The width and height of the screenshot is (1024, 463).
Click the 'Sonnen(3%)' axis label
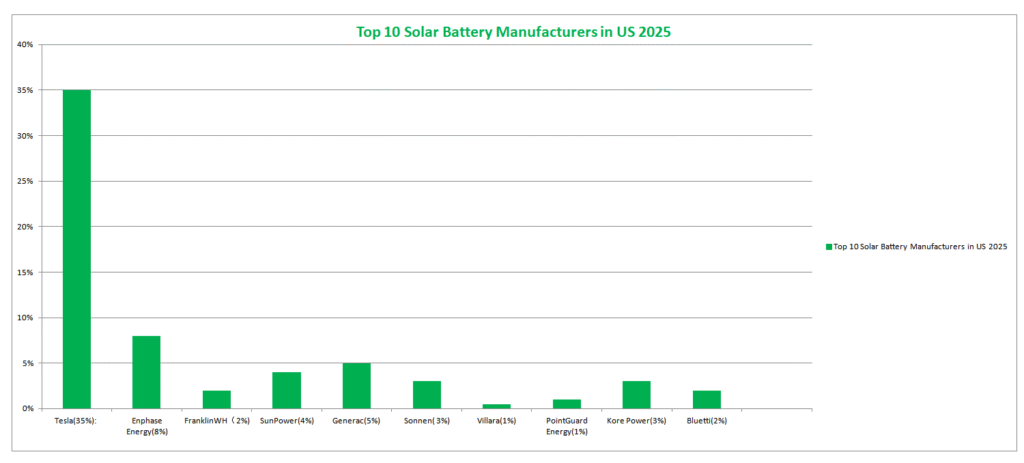click(426, 421)
